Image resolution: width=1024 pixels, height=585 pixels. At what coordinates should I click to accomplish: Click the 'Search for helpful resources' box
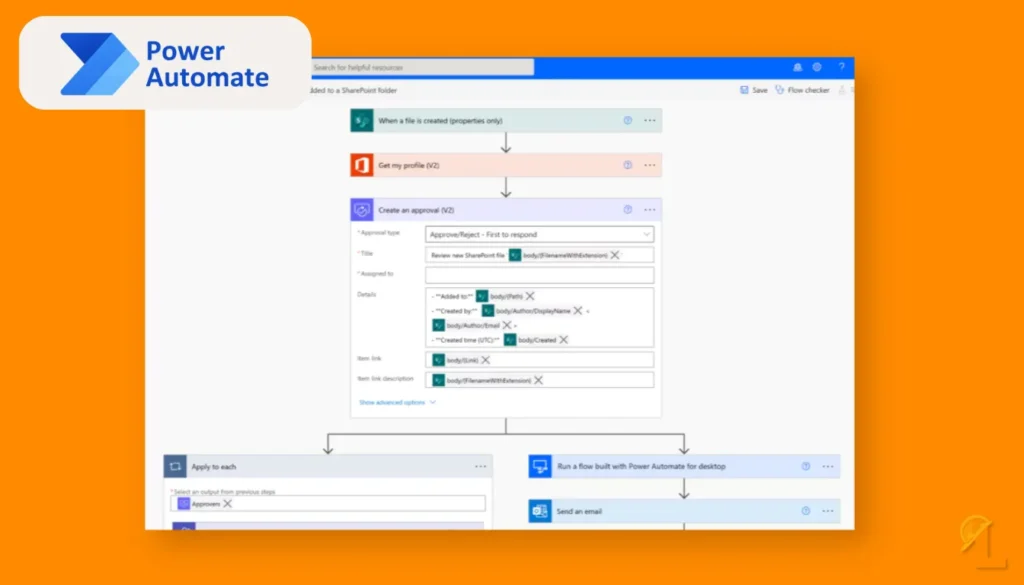(422, 67)
